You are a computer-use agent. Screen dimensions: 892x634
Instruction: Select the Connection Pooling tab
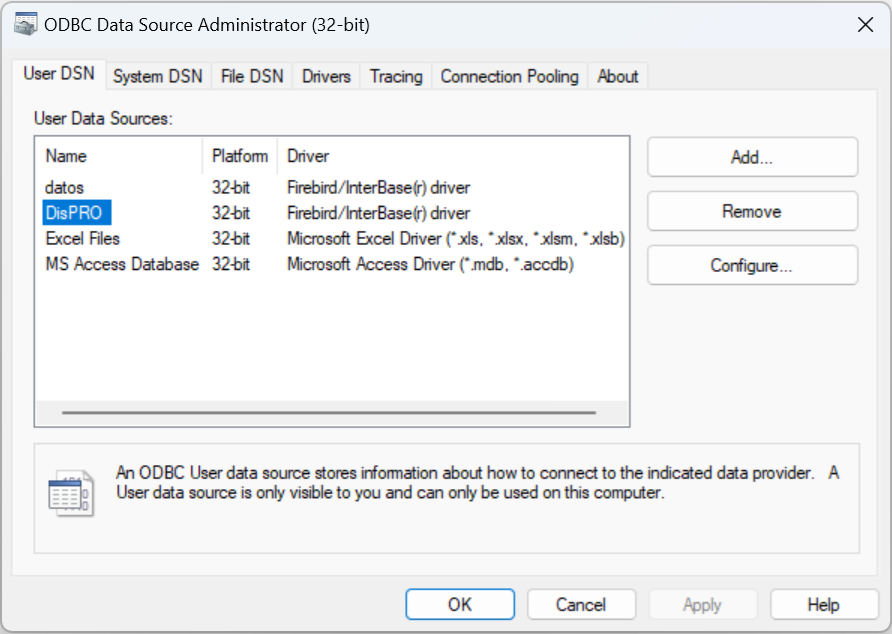pyautogui.click(x=509, y=76)
